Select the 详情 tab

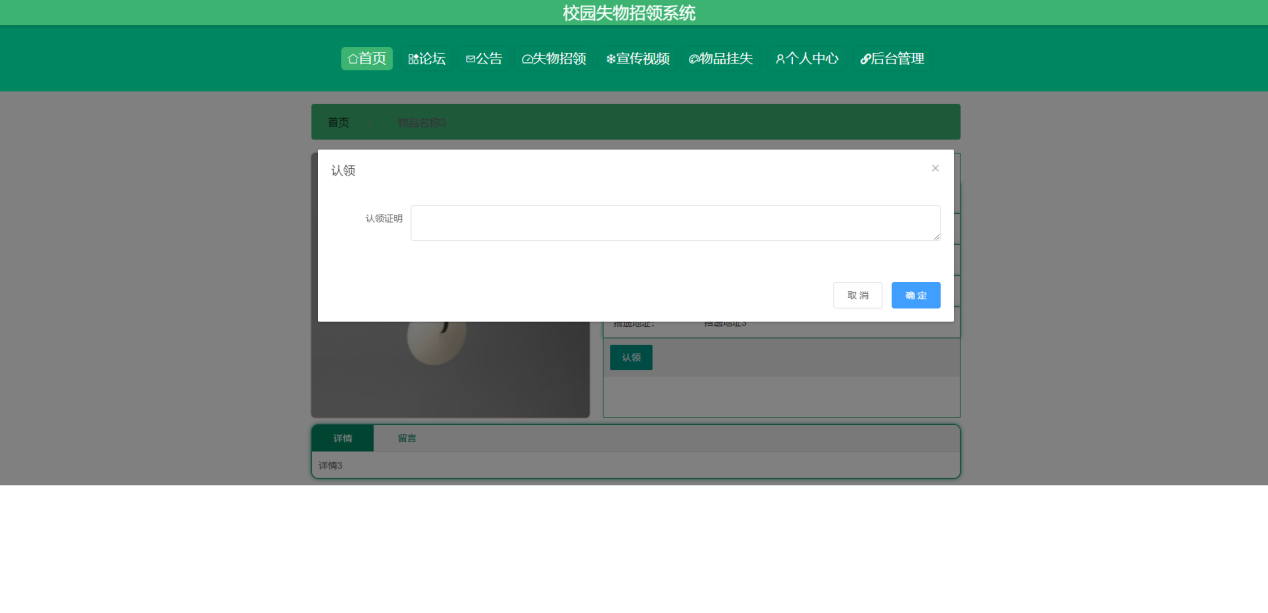[x=342, y=438]
